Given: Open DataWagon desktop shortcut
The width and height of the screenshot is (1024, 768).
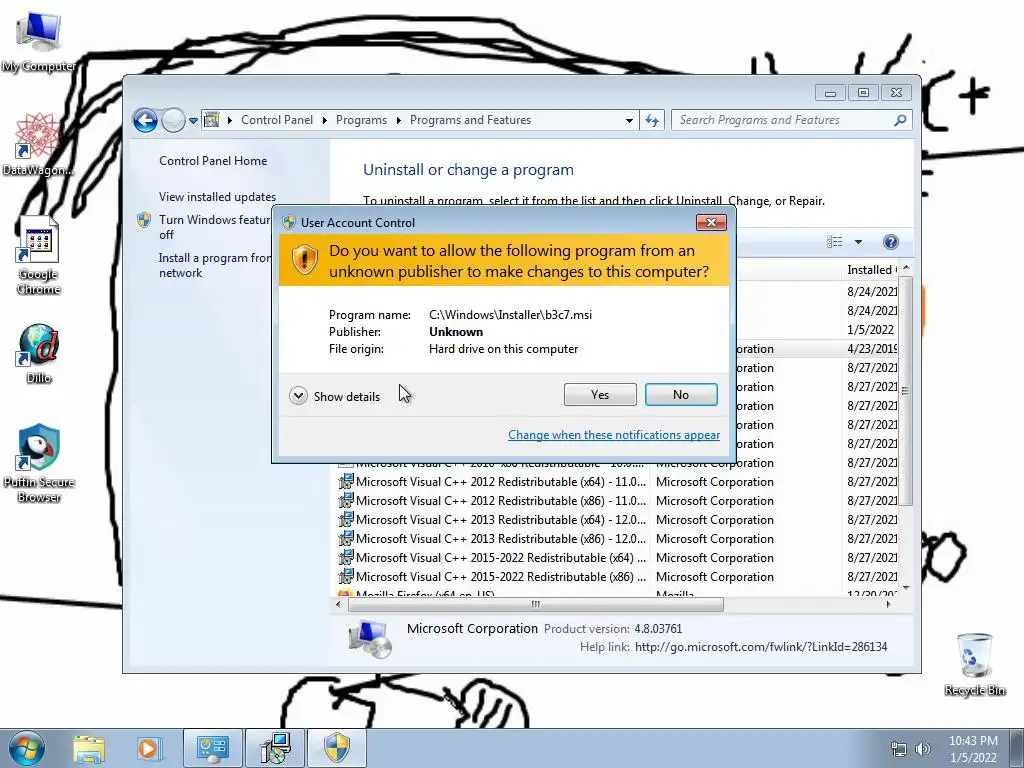Looking at the screenshot, I should [38, 144].
